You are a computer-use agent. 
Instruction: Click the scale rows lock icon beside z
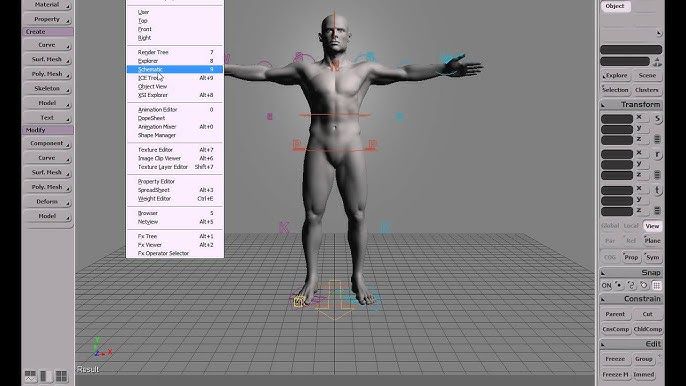657,139
